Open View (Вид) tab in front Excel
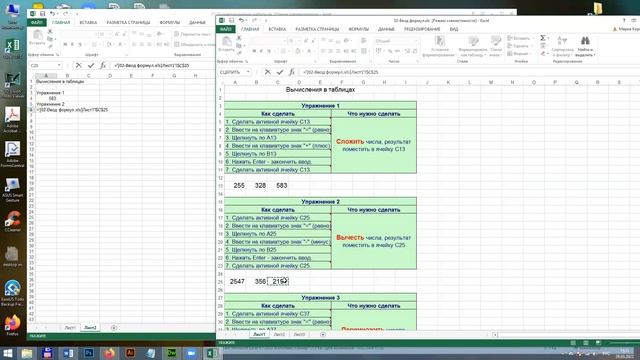This screenshot has height=360, width=640. [454, 29]
